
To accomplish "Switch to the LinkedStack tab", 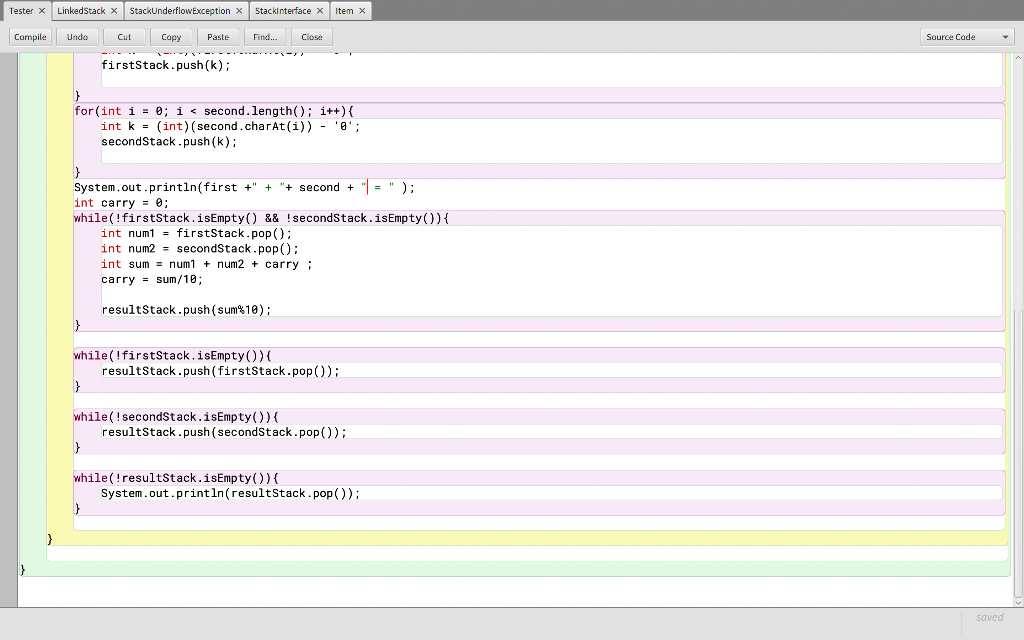I will coord(81,11).
